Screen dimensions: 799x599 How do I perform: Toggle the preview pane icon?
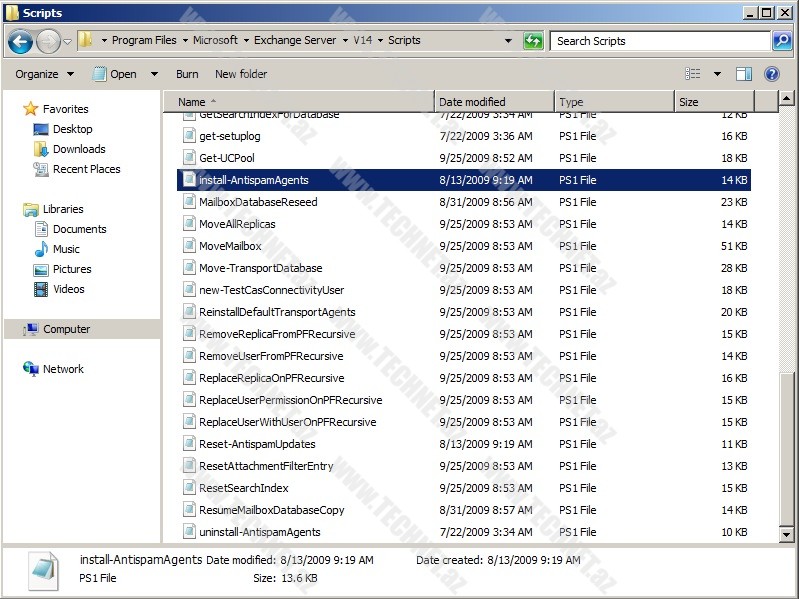(744, 74)
